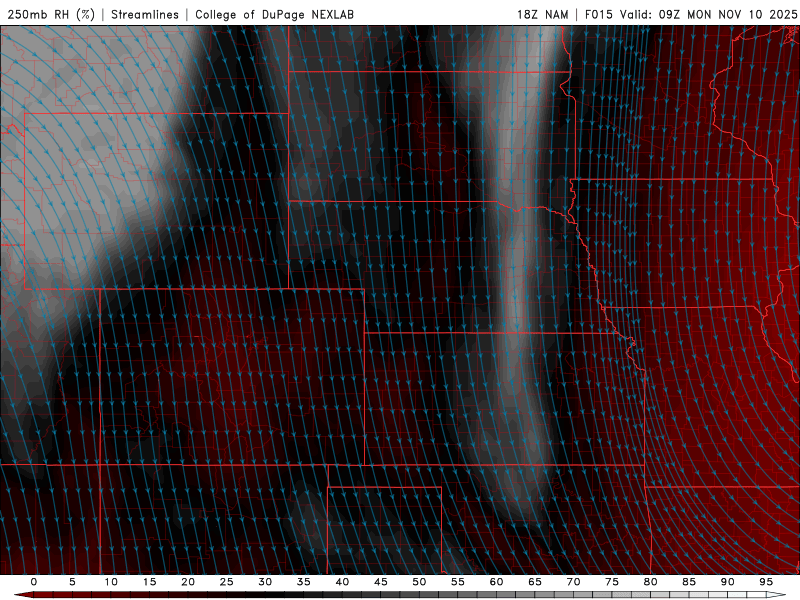Click the '45' label on color scale
Image resolution: width=800 pixels, height=600 pixels.
click(x=381, y=582)
